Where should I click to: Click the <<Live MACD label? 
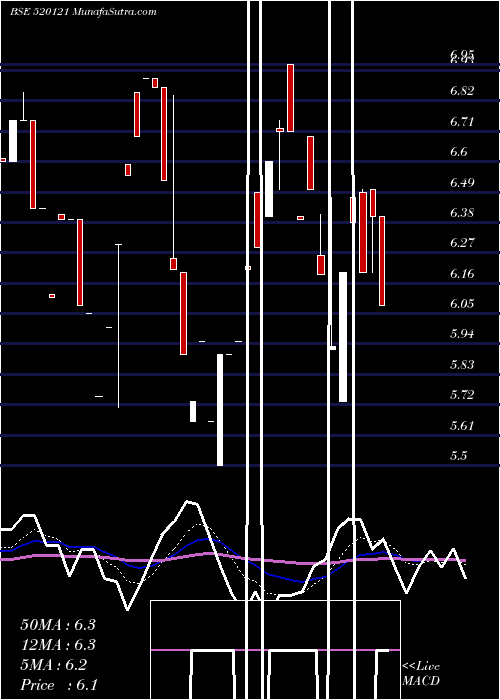tap(421, 674)
